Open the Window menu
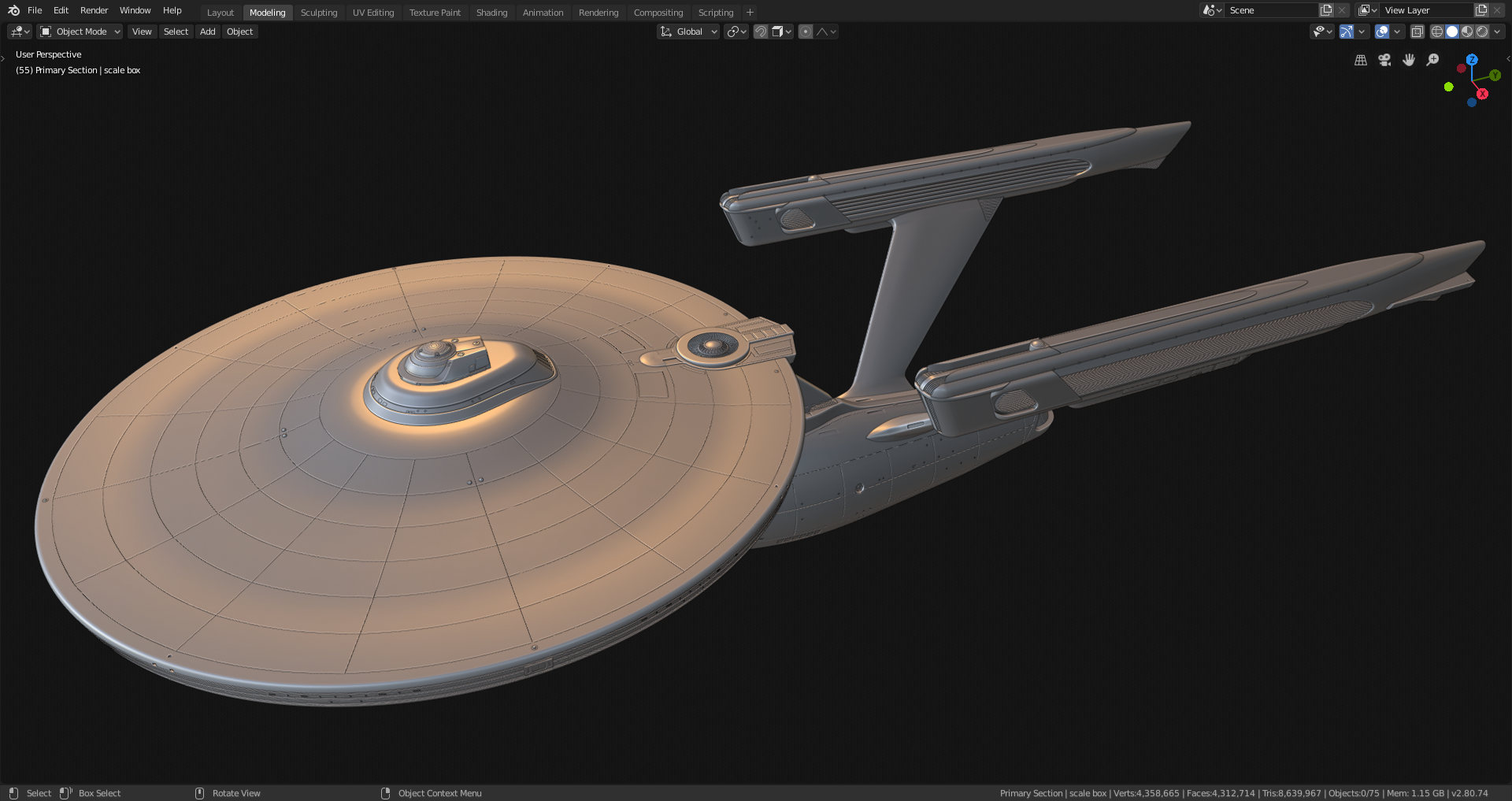This screenshot has height=801, width=1512. click(x=135, y=10)
